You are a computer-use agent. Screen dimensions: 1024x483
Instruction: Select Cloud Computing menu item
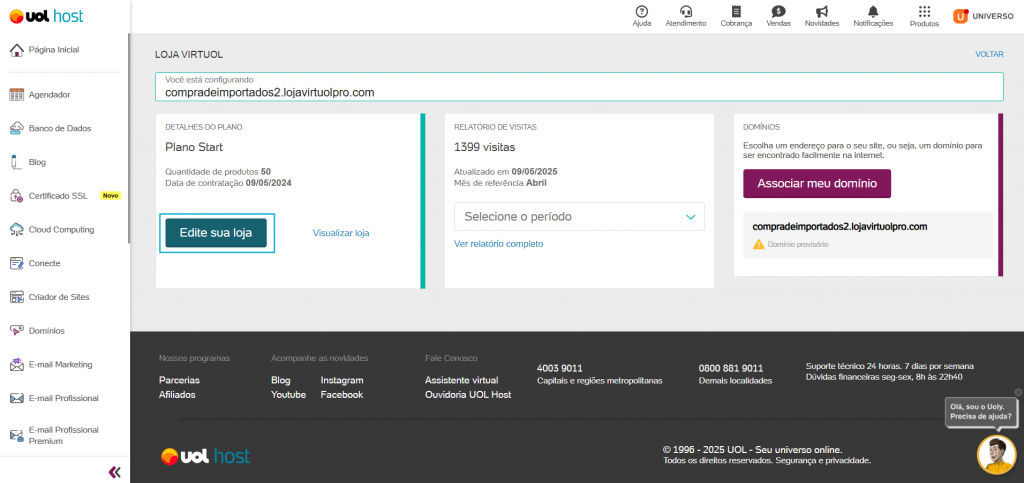[x=61, y=230]
